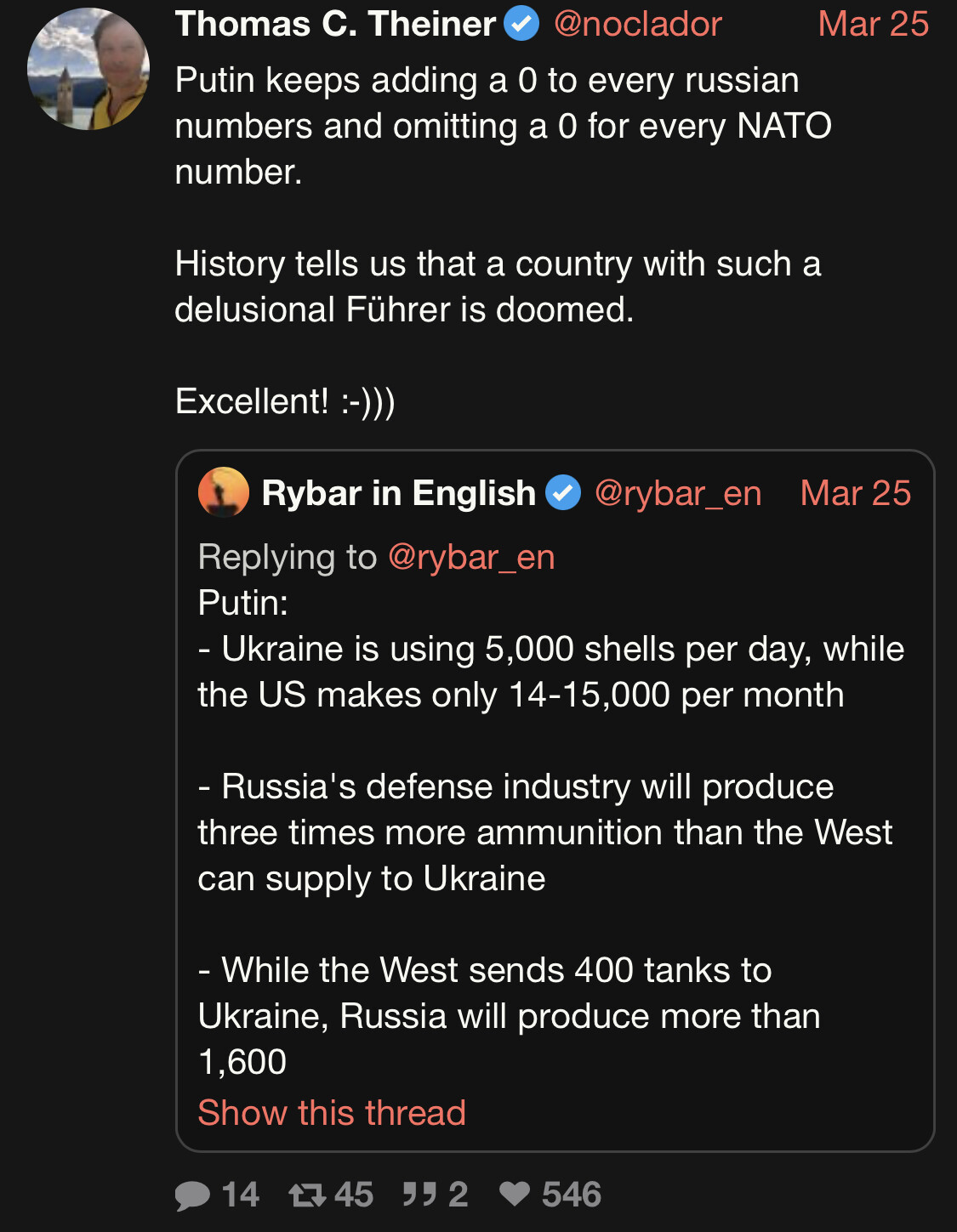Click the reply comment bubble icon
Image resolution: width=957 pixels, height=1232 pixels.
click(192, 1195)
